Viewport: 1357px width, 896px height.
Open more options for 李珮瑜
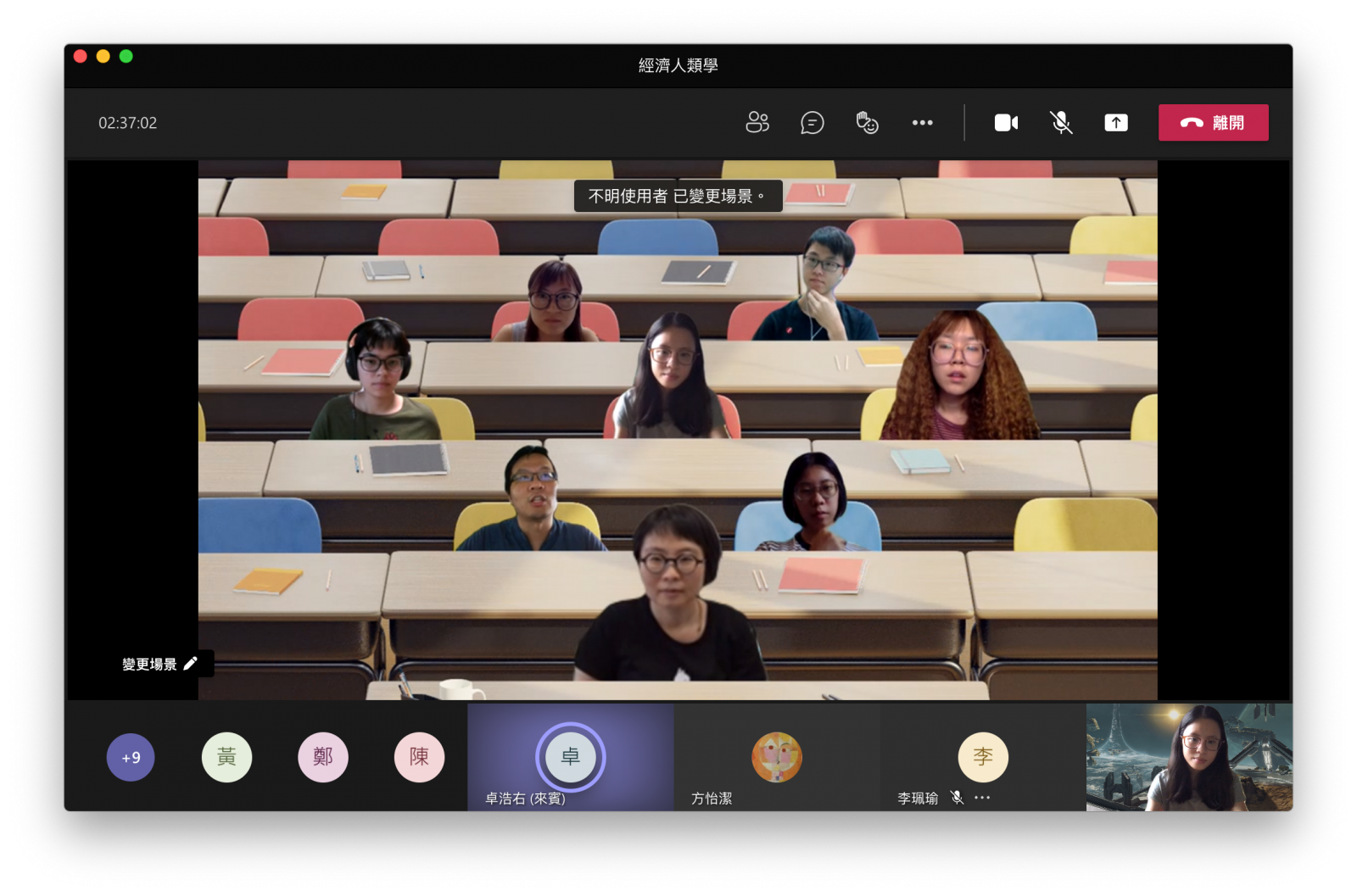point(982,798)
